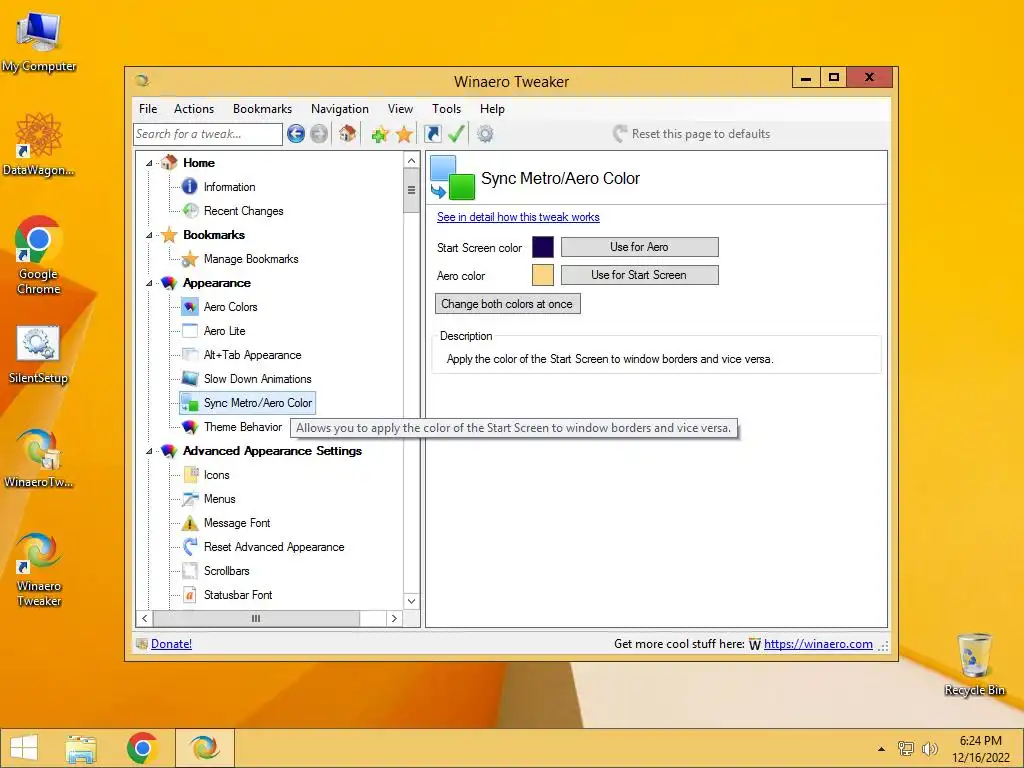Click the Use for Aero button

(639, 247)
